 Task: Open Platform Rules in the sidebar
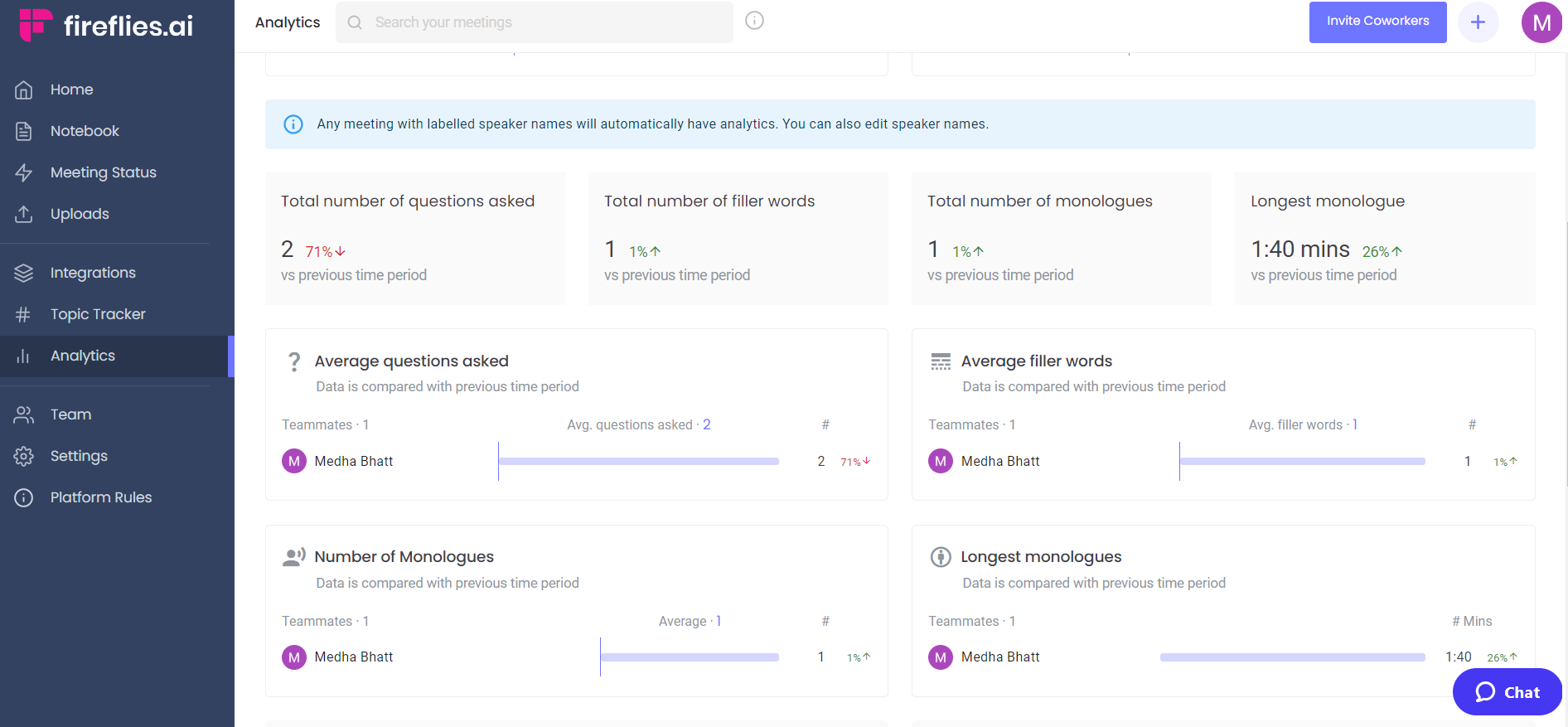click(x=101, y=497)
